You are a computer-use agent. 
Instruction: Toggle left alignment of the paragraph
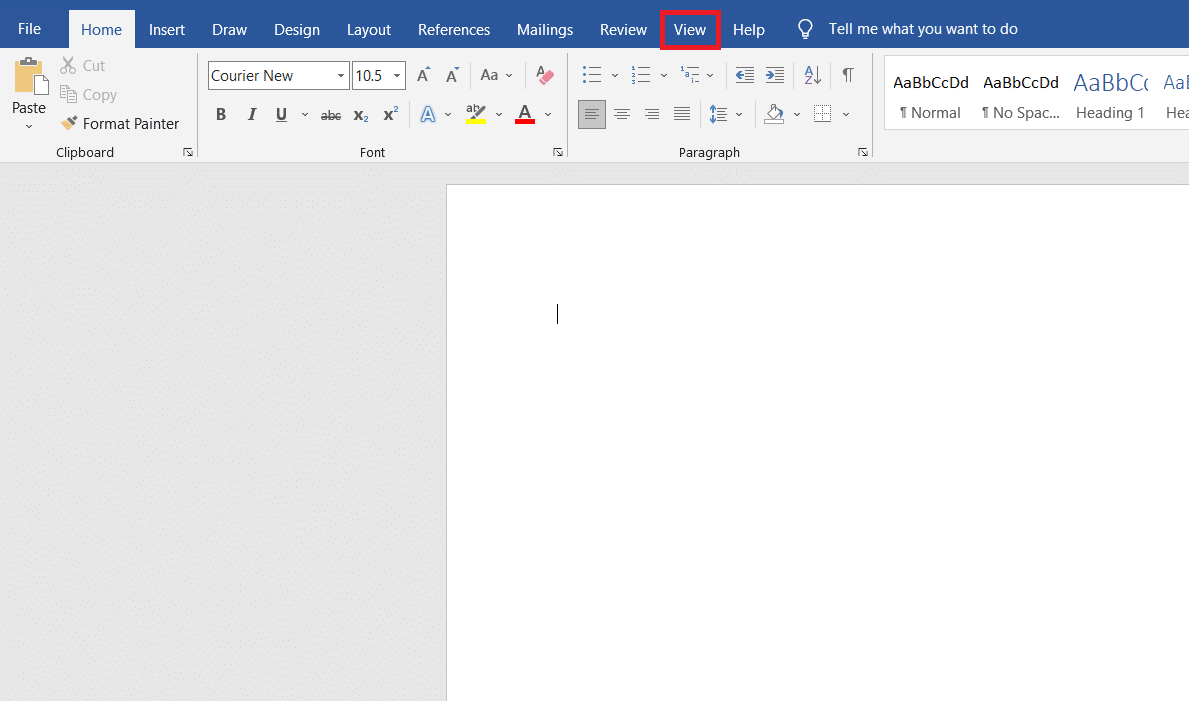591,115
